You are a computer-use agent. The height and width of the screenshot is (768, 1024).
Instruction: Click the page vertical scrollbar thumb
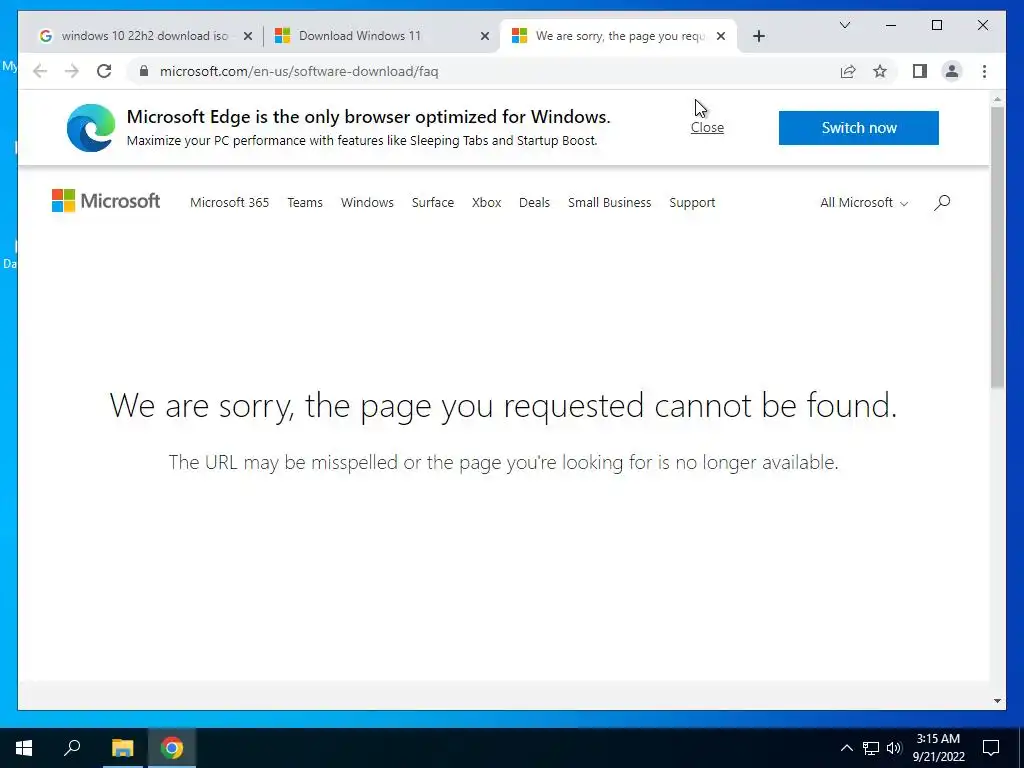997,248
